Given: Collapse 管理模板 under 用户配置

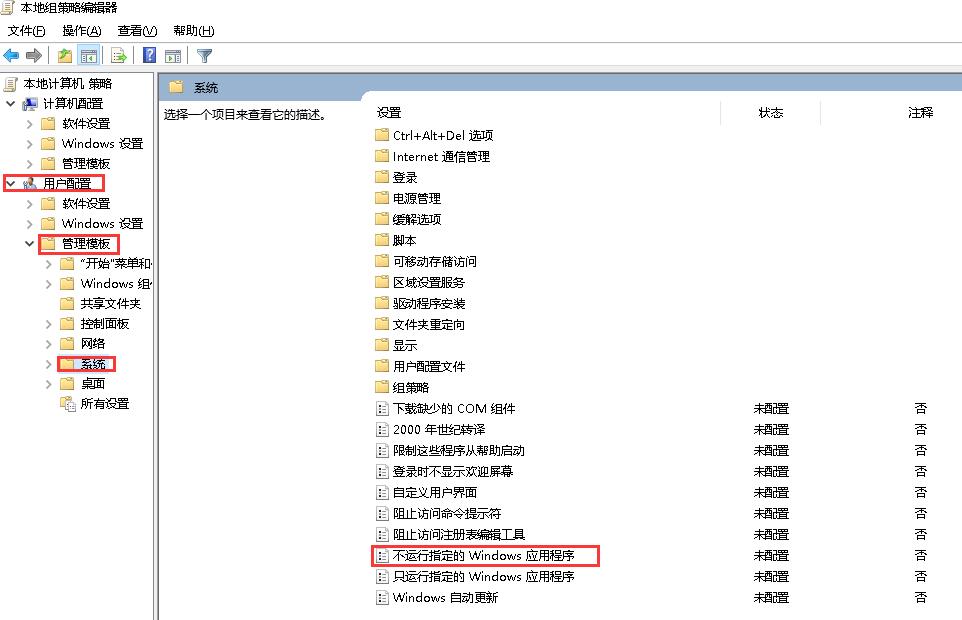Looking at the screenshot, I should coord(29,243).
